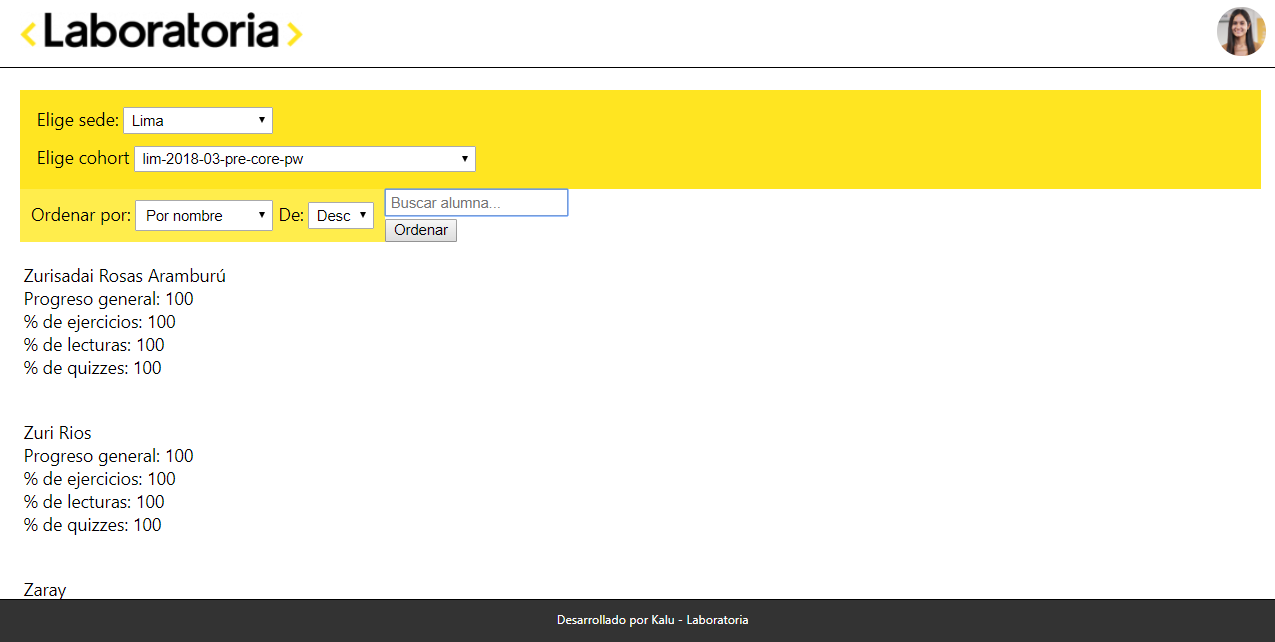Click Zurisadai's % de ejercicios line
The width and height of the screenshot is (1275, 642).
[x=100, y=322]
